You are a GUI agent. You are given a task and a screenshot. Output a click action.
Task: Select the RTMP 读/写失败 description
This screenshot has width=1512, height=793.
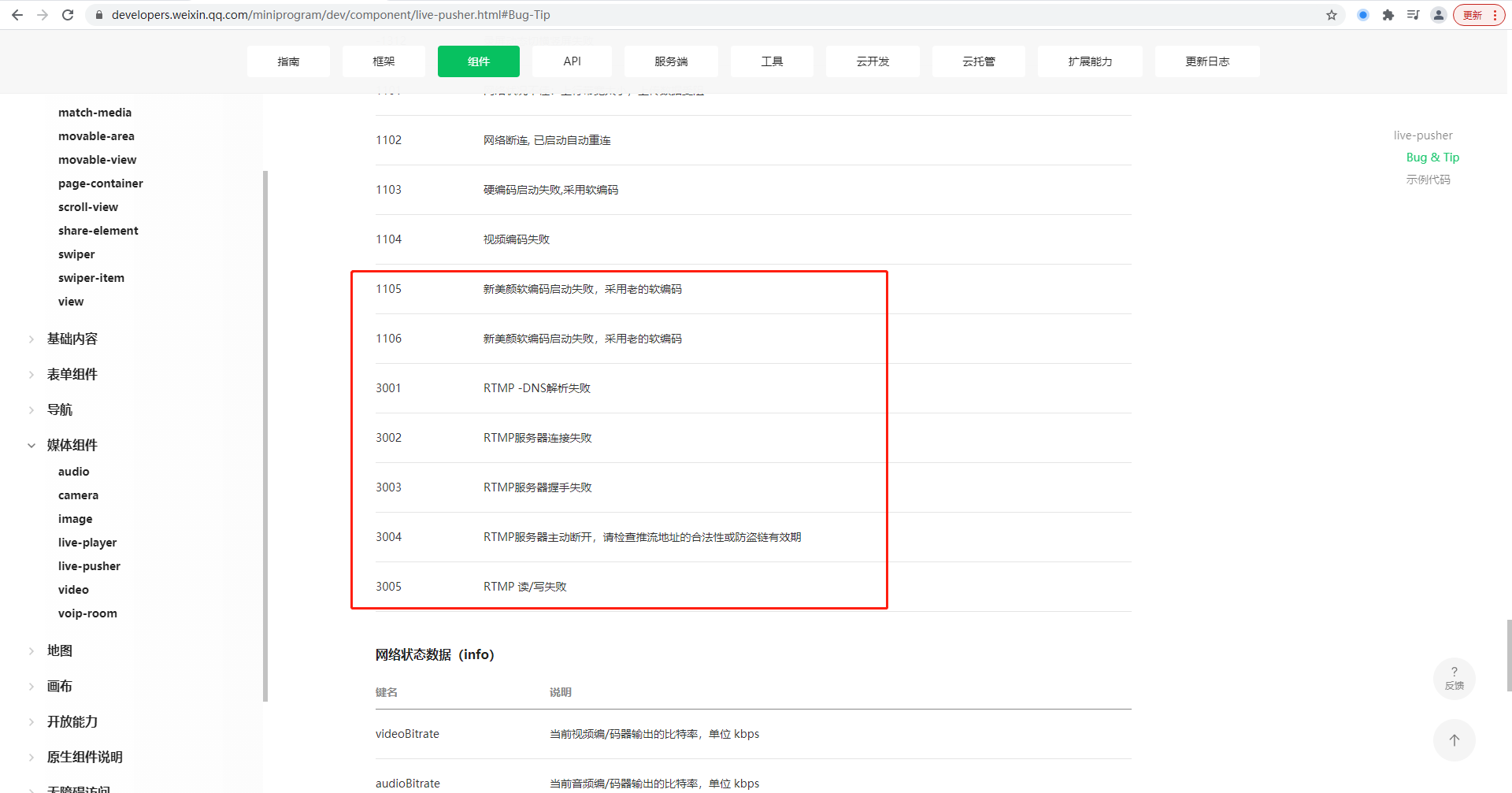[x=525, y=587]
